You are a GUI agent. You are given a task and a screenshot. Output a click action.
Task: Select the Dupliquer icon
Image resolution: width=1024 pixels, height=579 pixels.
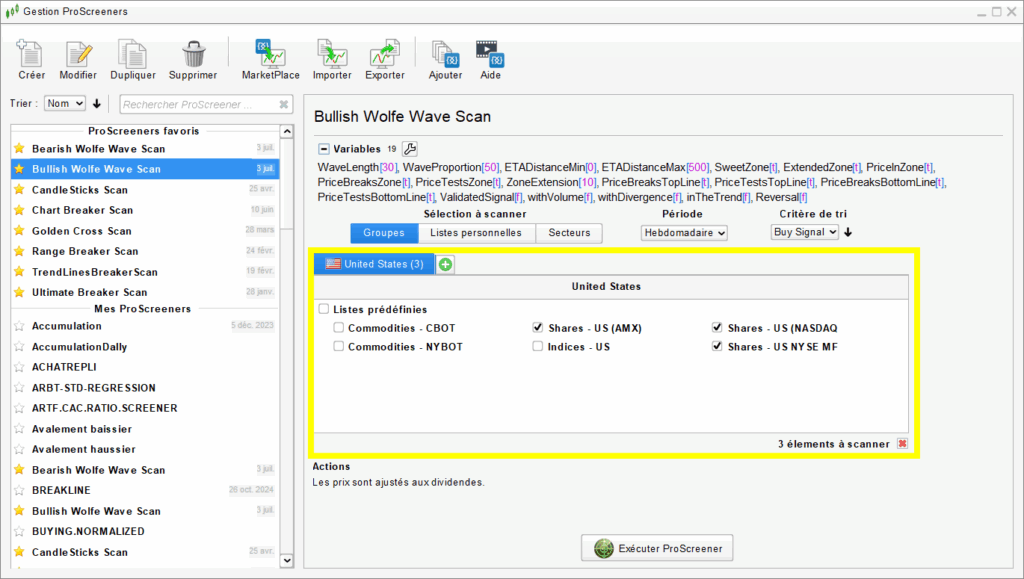tap(133, 57)
